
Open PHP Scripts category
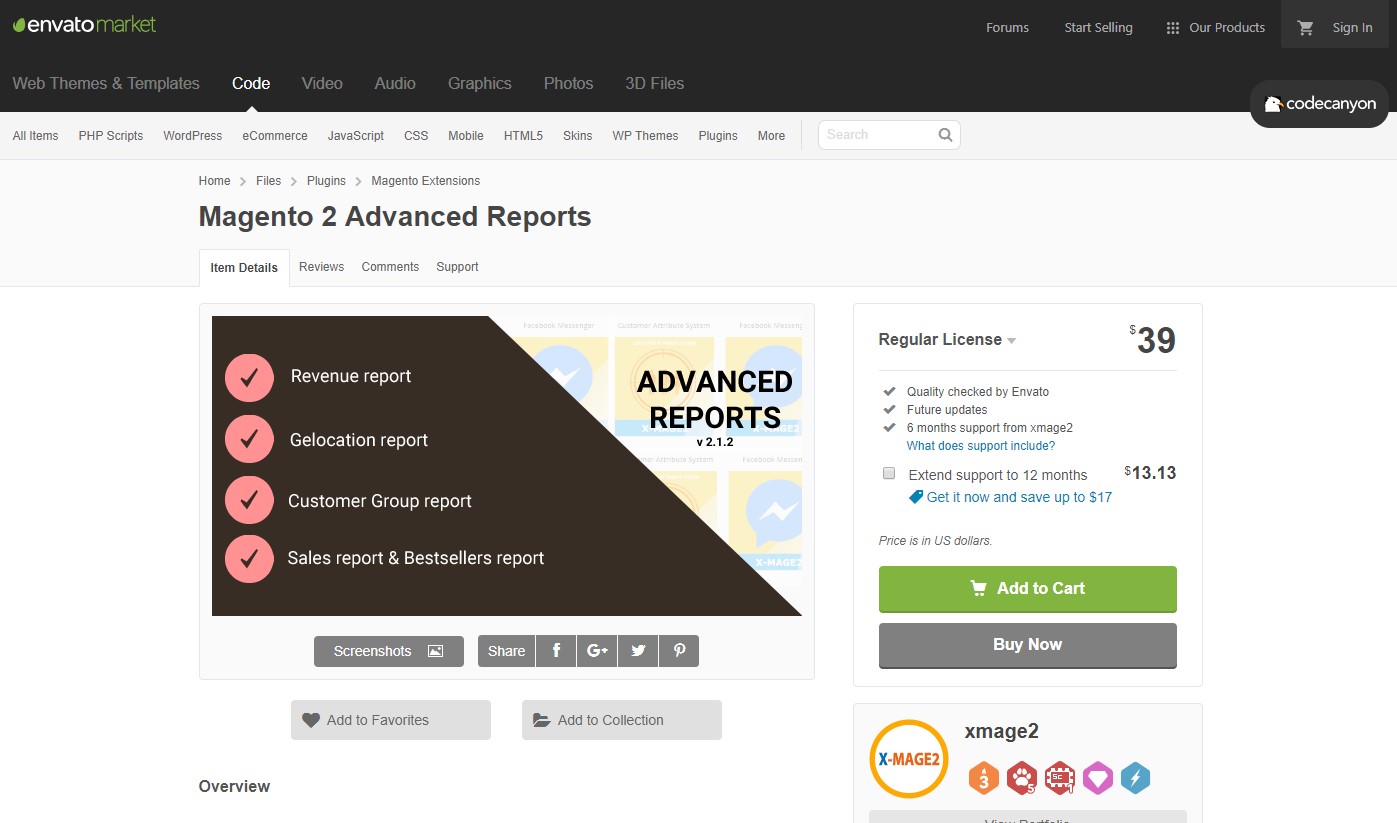(x=111, y=136)
